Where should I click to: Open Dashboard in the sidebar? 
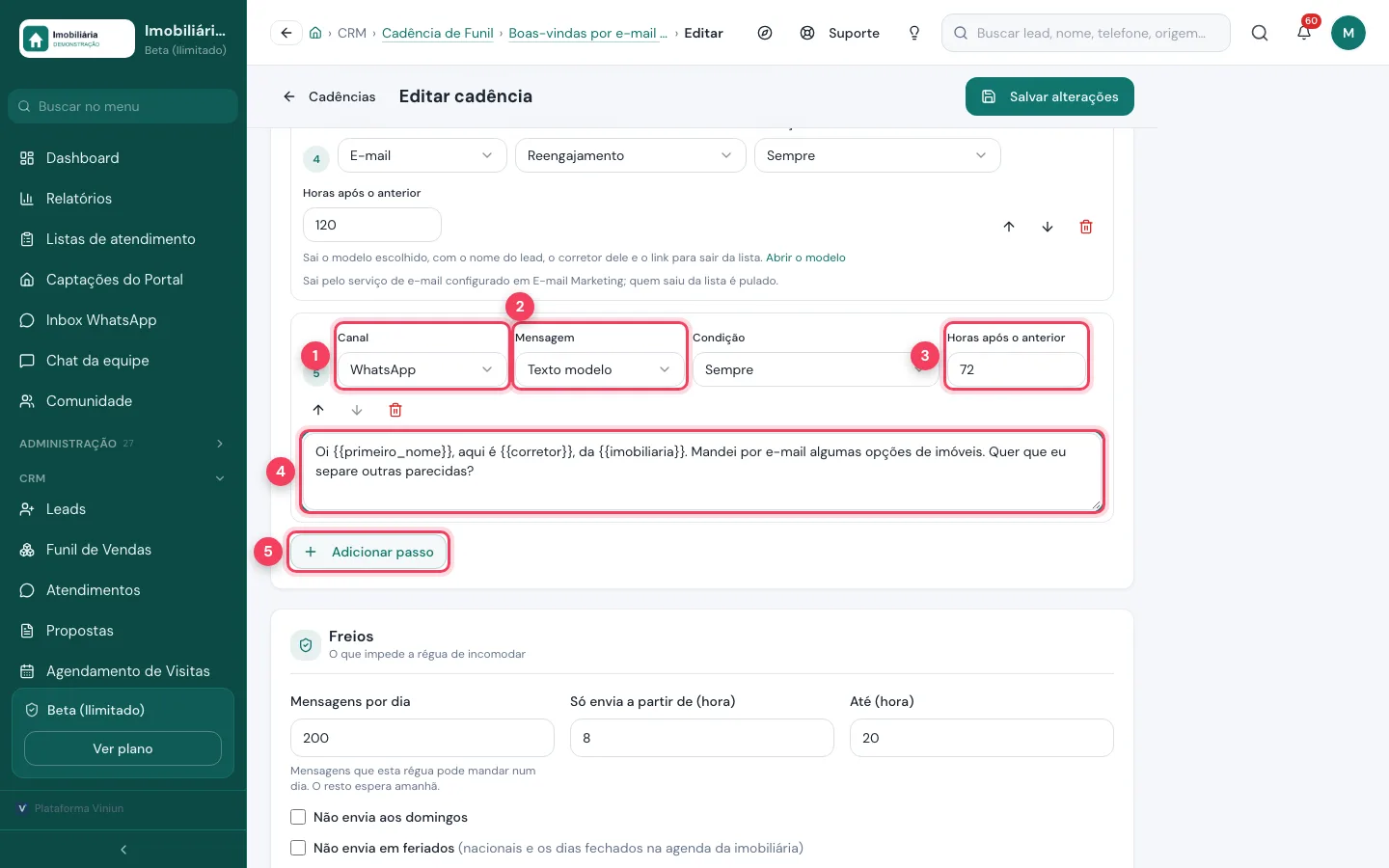pos(123,158)
